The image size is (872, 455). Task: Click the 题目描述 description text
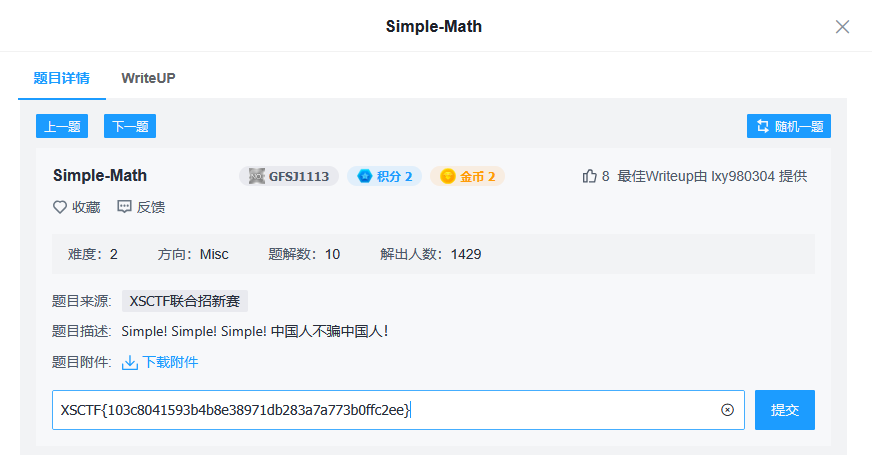(x=255, y=332)
